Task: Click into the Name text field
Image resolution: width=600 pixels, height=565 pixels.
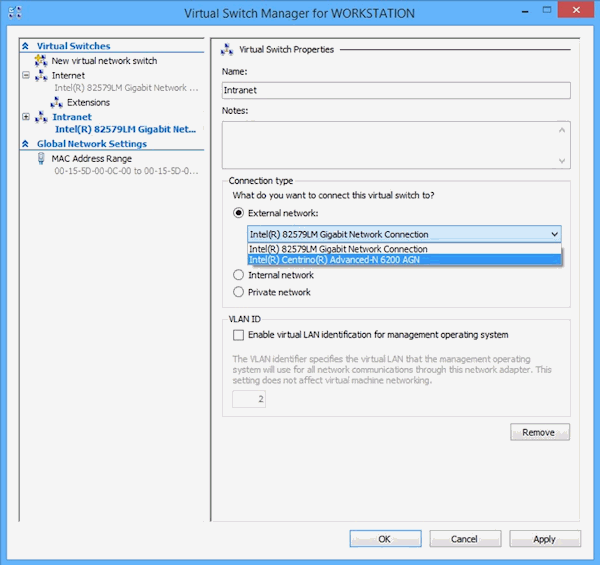Action: 395,90
